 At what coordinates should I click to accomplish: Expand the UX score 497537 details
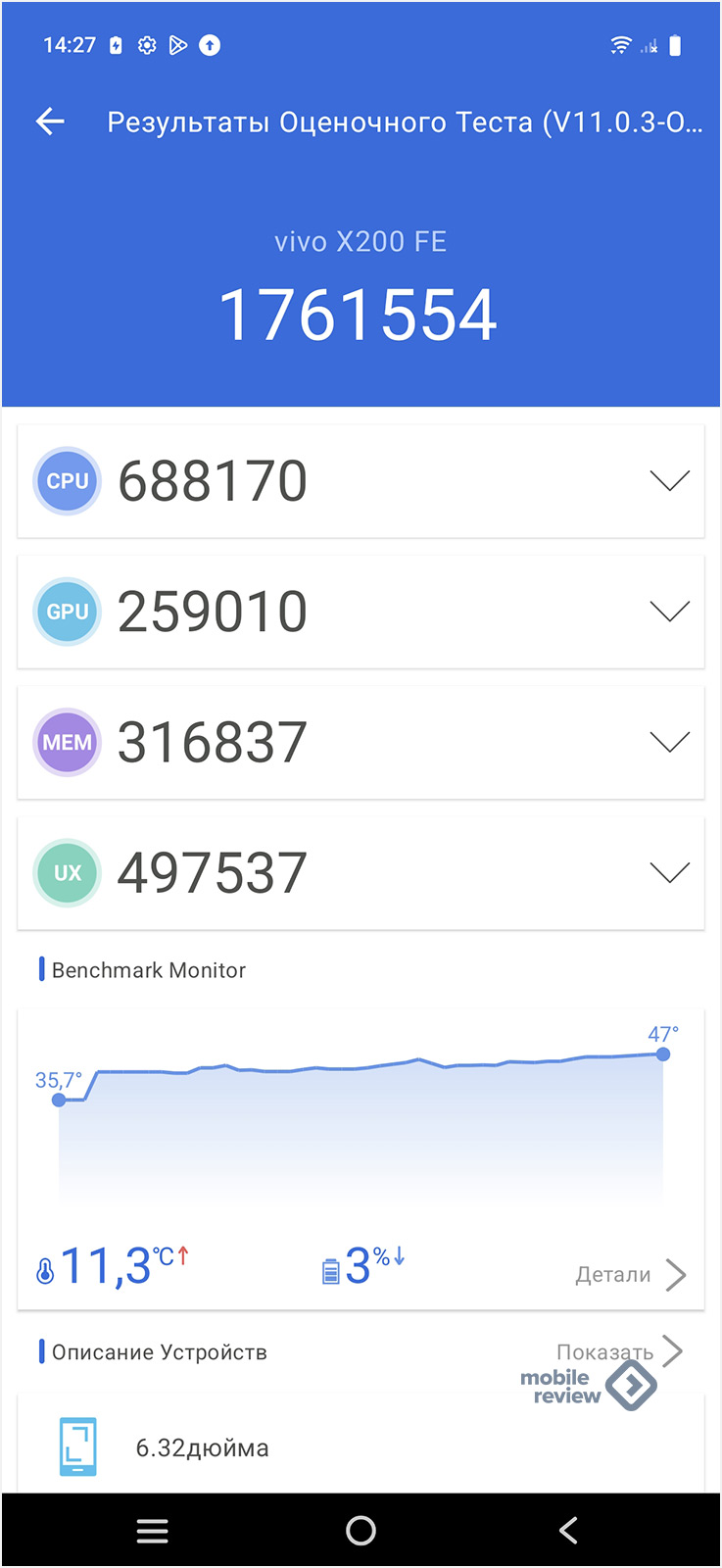[669, 872]
